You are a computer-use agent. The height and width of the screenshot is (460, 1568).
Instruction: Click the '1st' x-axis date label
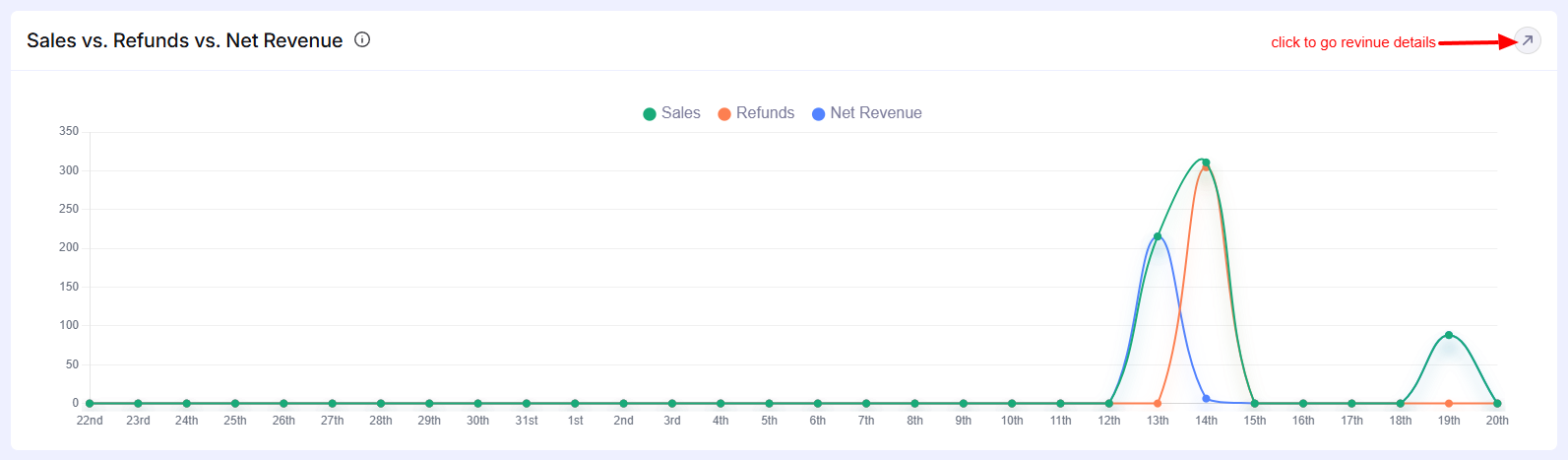[x=575, y=421]
